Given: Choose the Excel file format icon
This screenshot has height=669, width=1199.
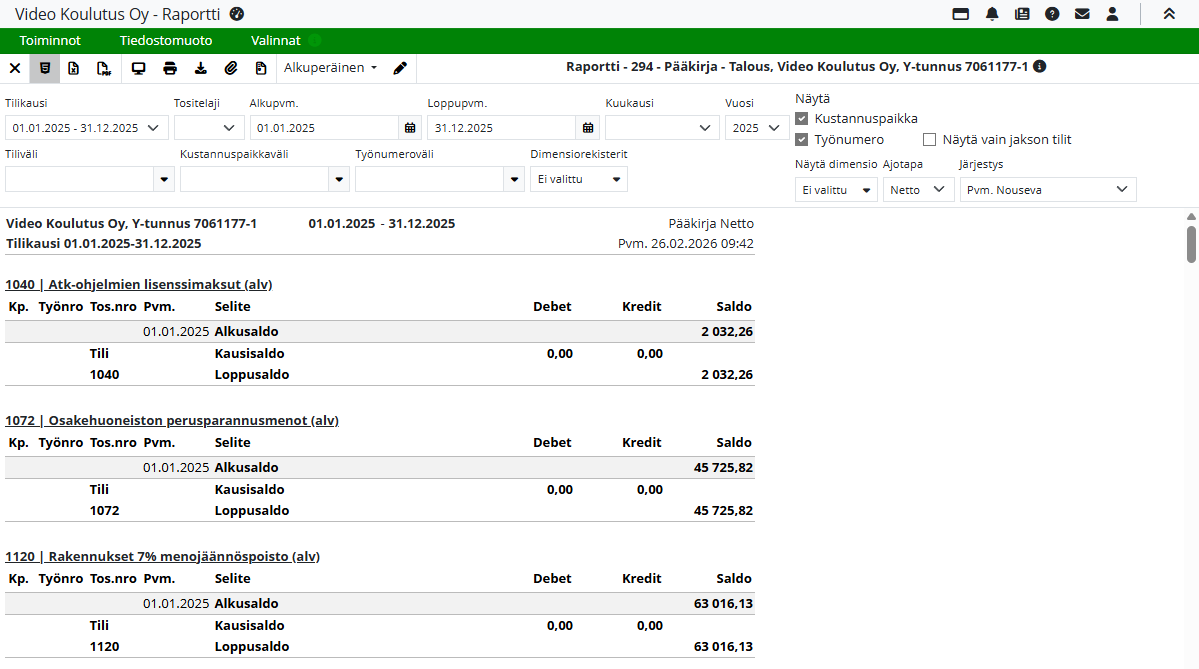Looking at the screenshot, I should [x=74, y=68].
